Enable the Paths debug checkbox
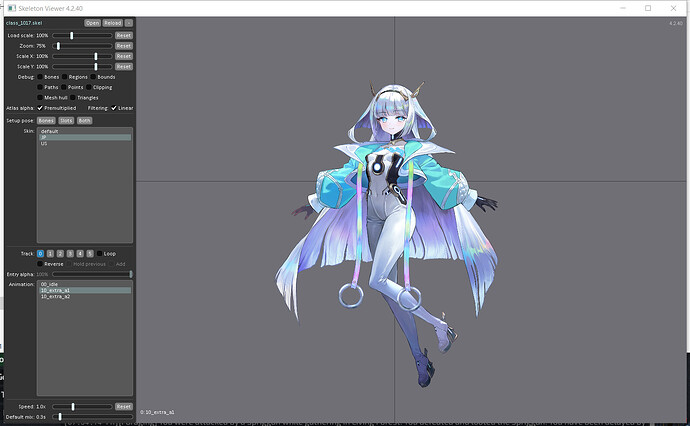The image size is (690, 426). click(x=40, y=87)
